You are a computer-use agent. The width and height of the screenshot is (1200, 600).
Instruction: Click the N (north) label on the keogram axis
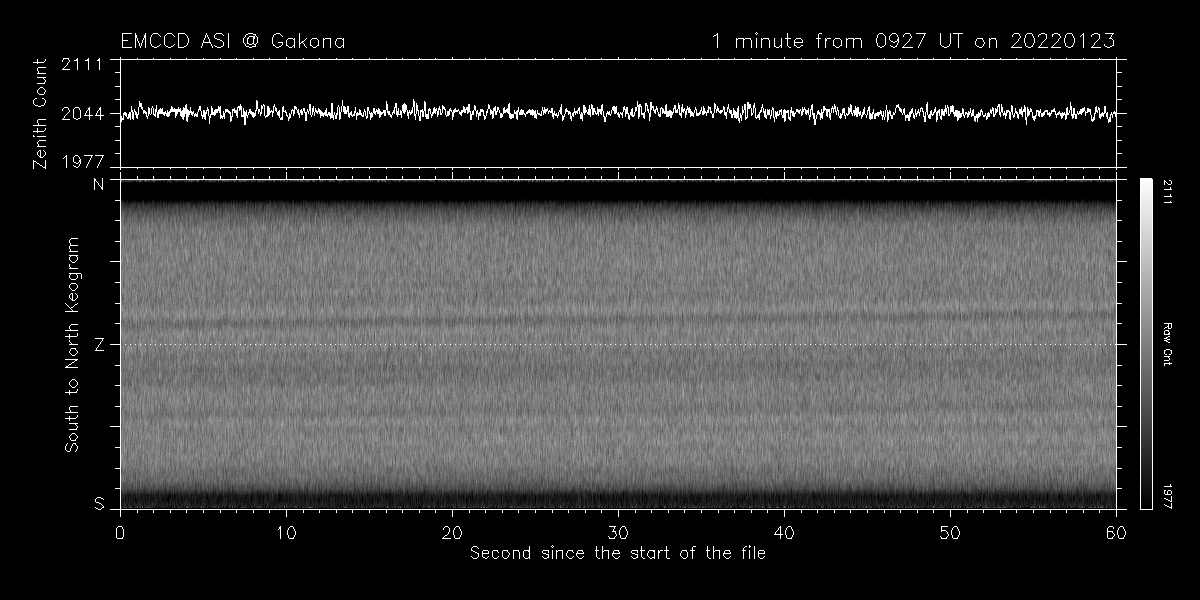click(x=99, y=185)
